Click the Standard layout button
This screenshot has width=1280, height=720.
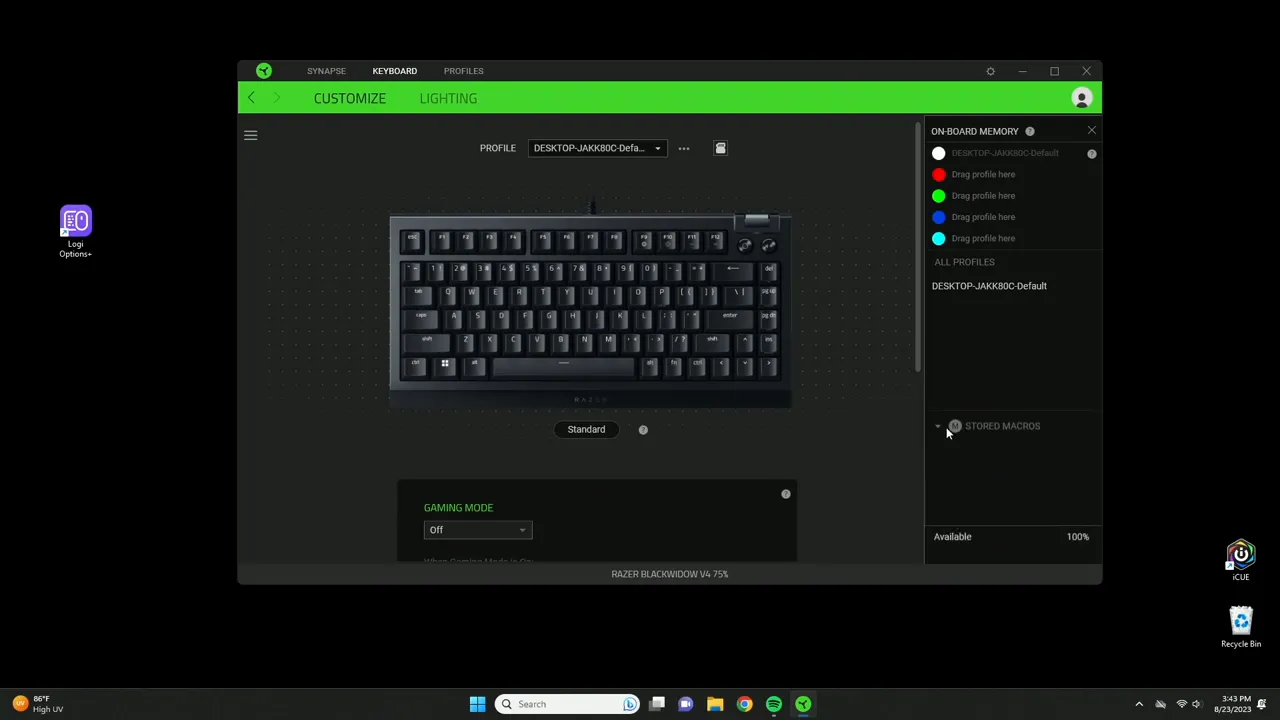tap(586, 430)
